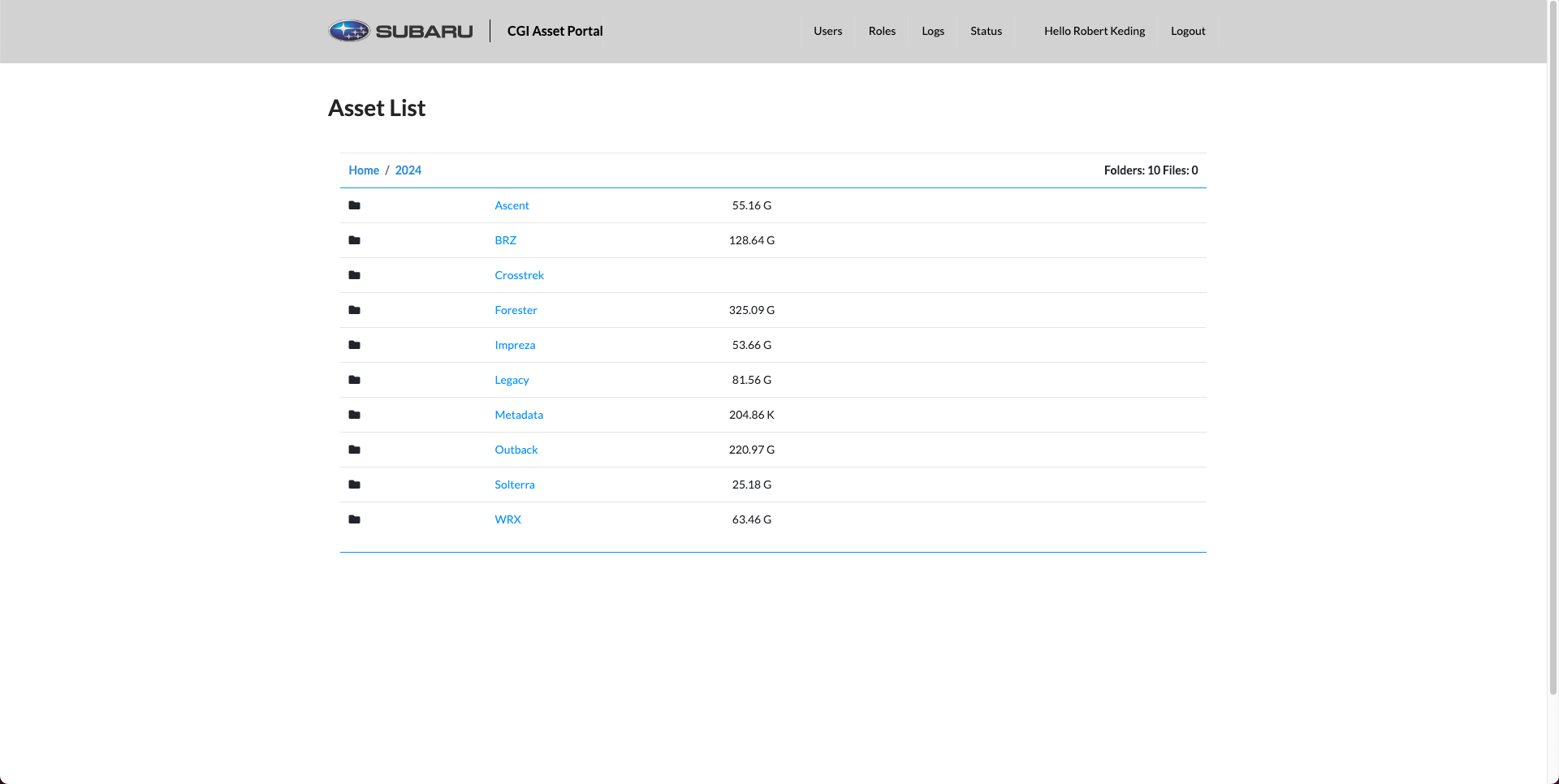Screen dimensions: 1559x784
Task: Click the Forester row folder icon
Action: (354, 310)
